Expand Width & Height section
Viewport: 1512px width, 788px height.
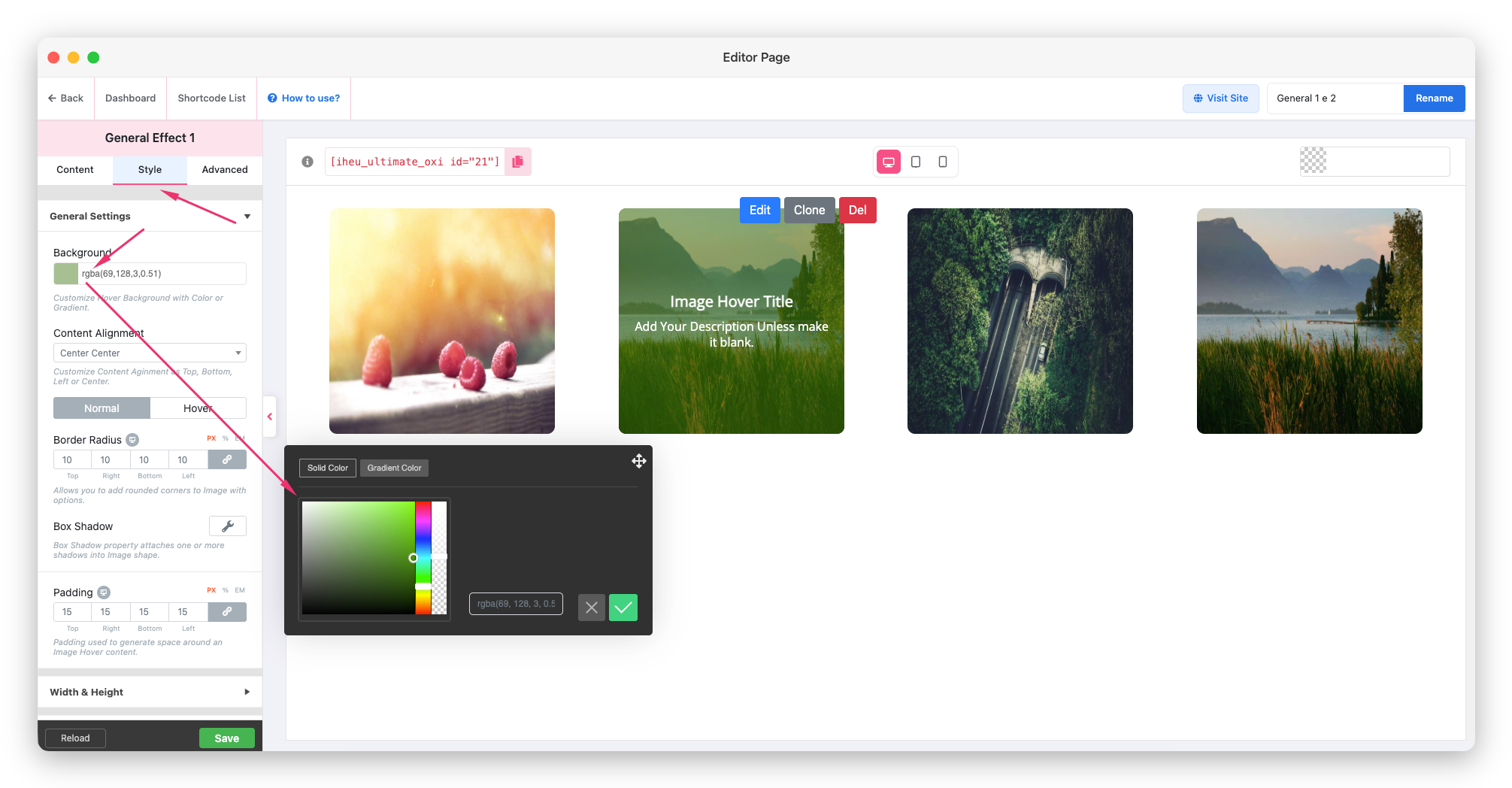point(150,692)
